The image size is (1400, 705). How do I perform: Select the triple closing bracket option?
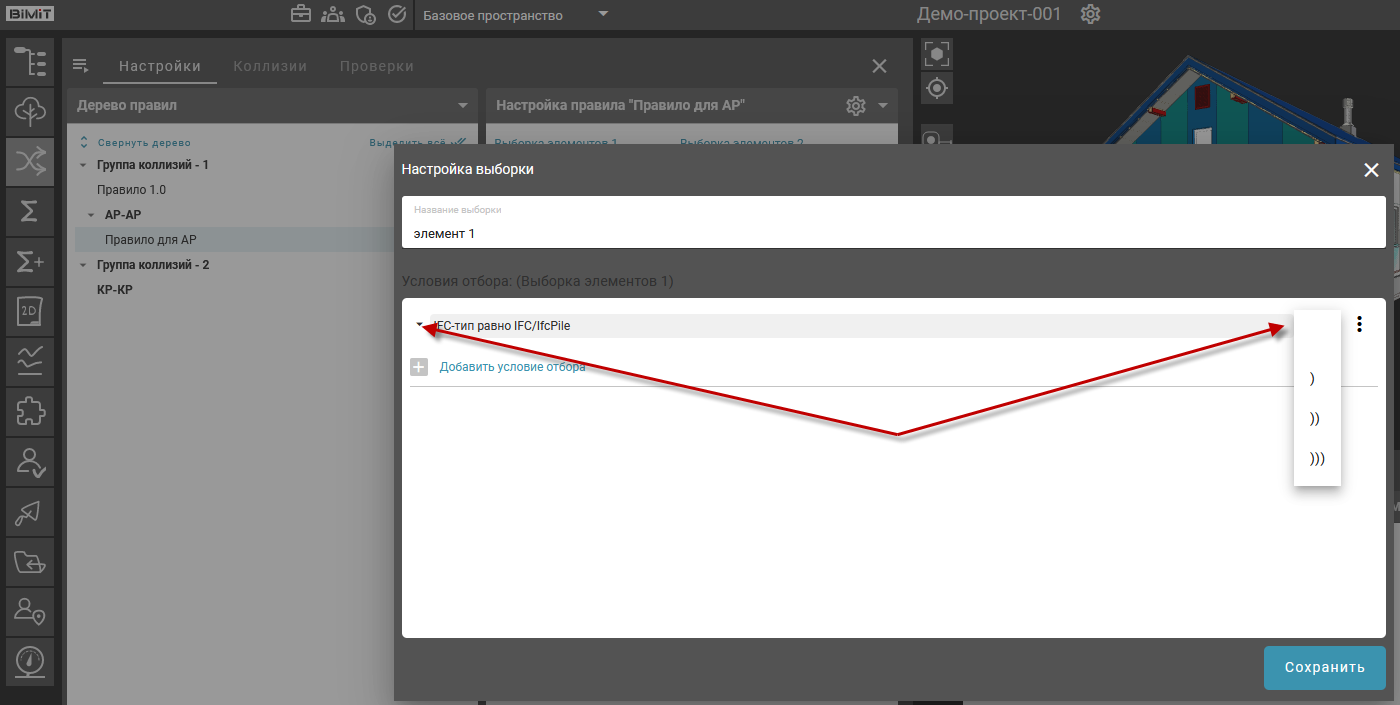point(1316,459)
